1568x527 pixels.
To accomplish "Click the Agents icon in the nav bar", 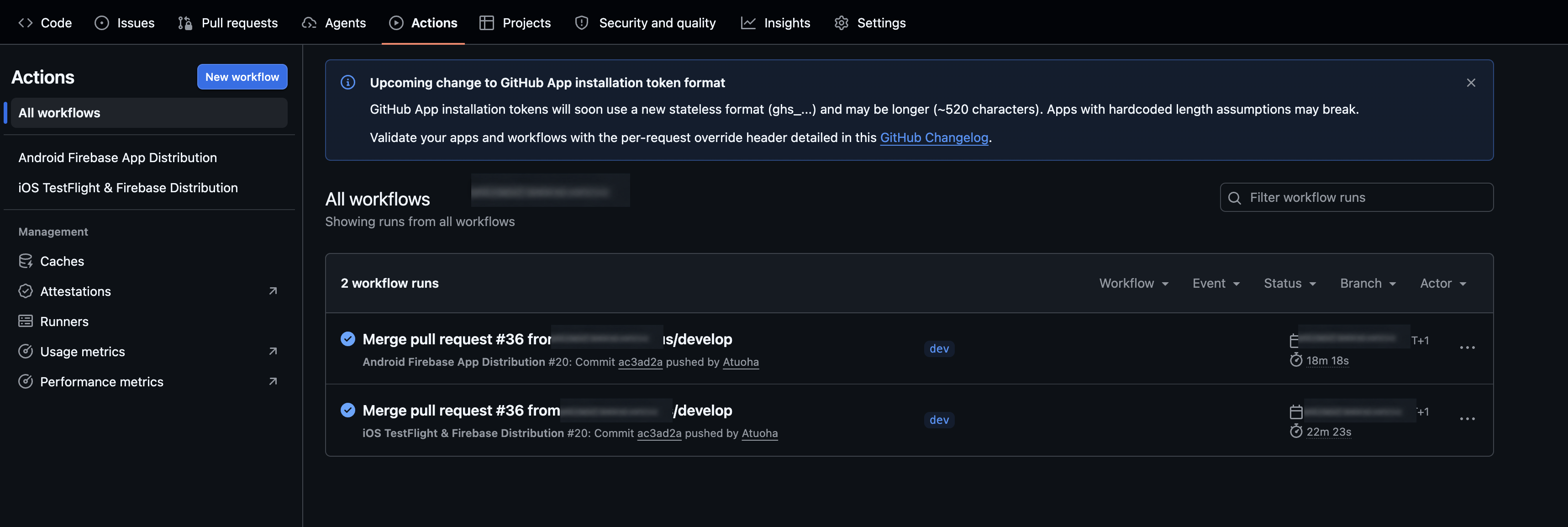I will [309, 22].
